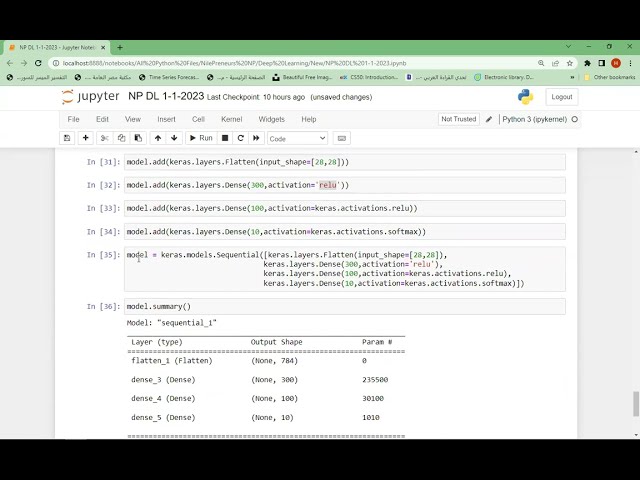Bookmark this page with the star icon

(x=569, y=63)
